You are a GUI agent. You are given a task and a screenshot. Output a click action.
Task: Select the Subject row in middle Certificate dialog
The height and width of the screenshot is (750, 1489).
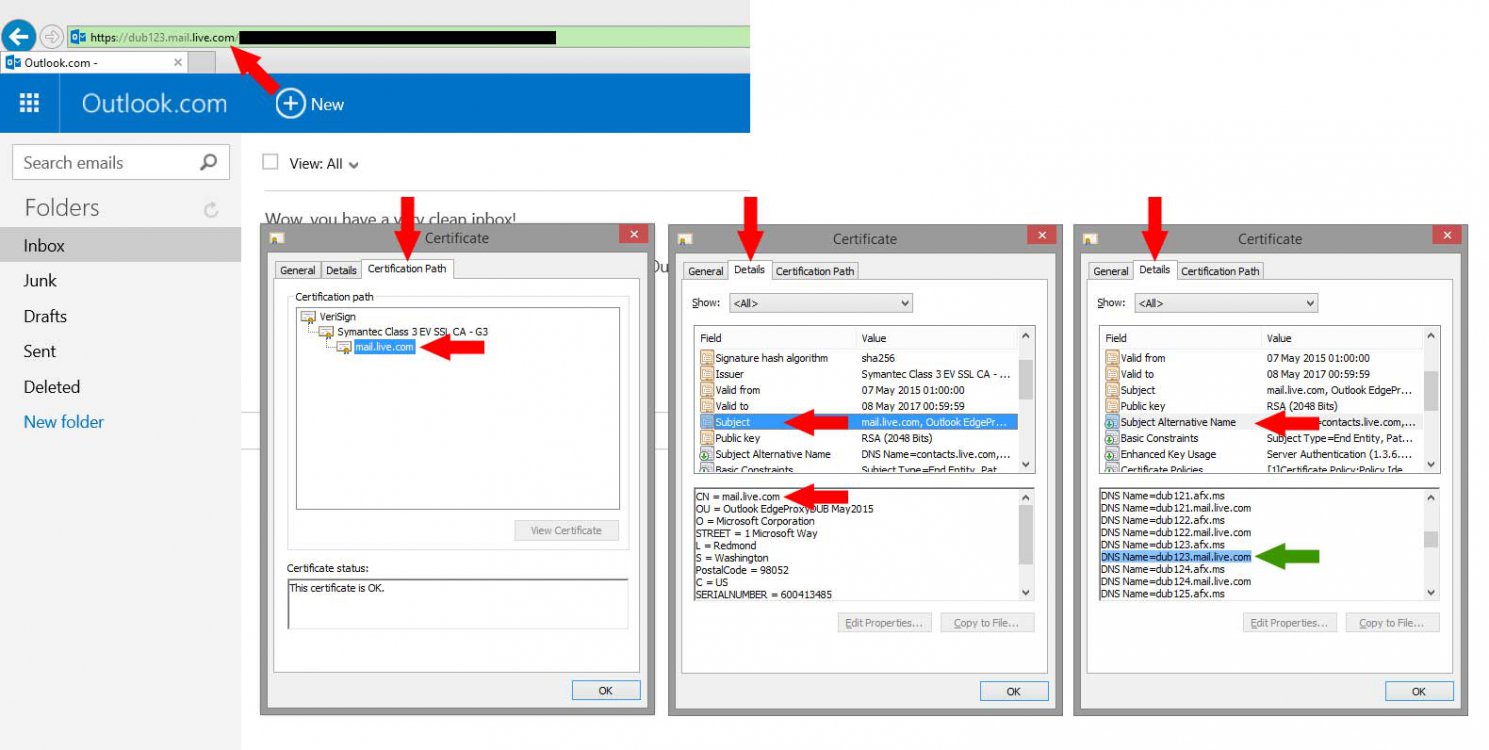pyautogui.click(x=857, y=422)
